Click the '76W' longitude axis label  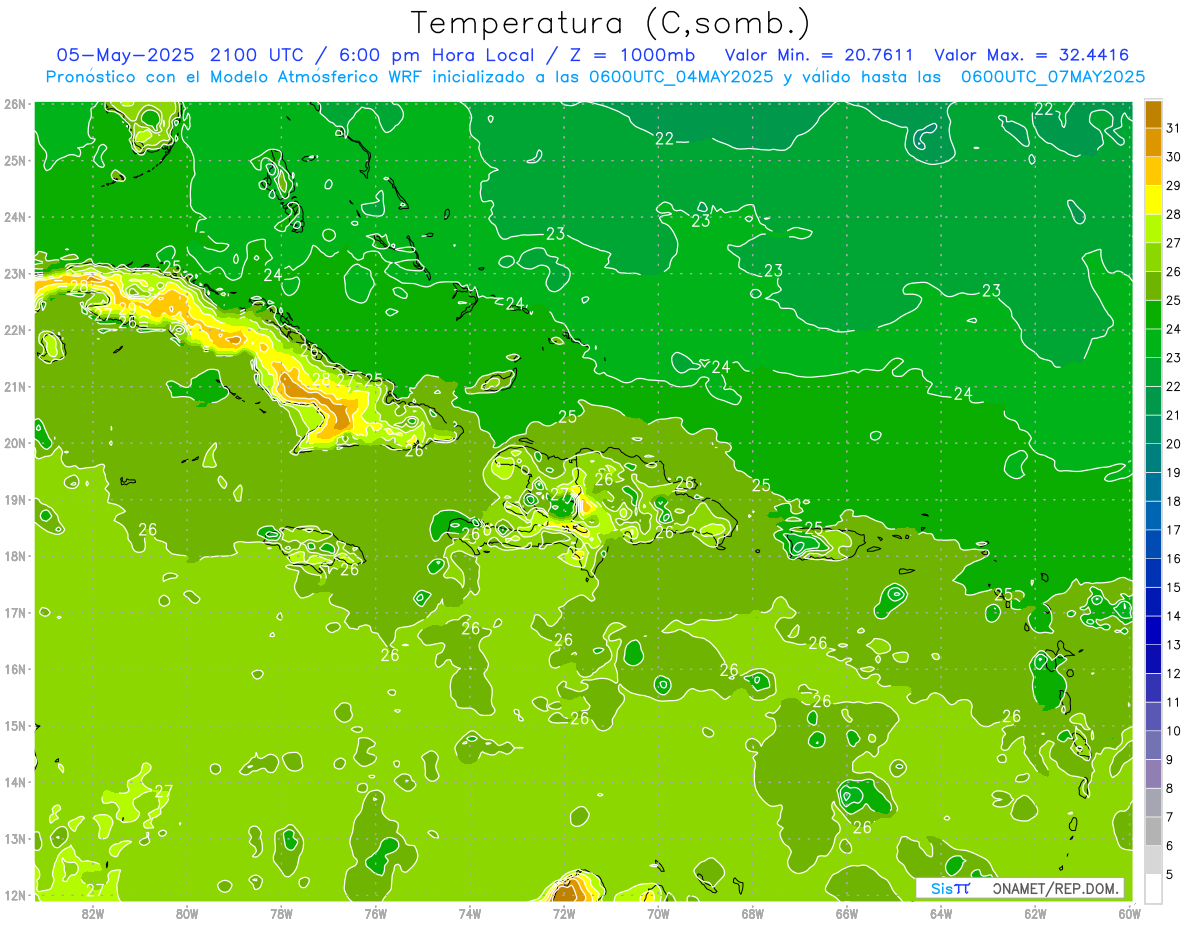tap(376, 913)
